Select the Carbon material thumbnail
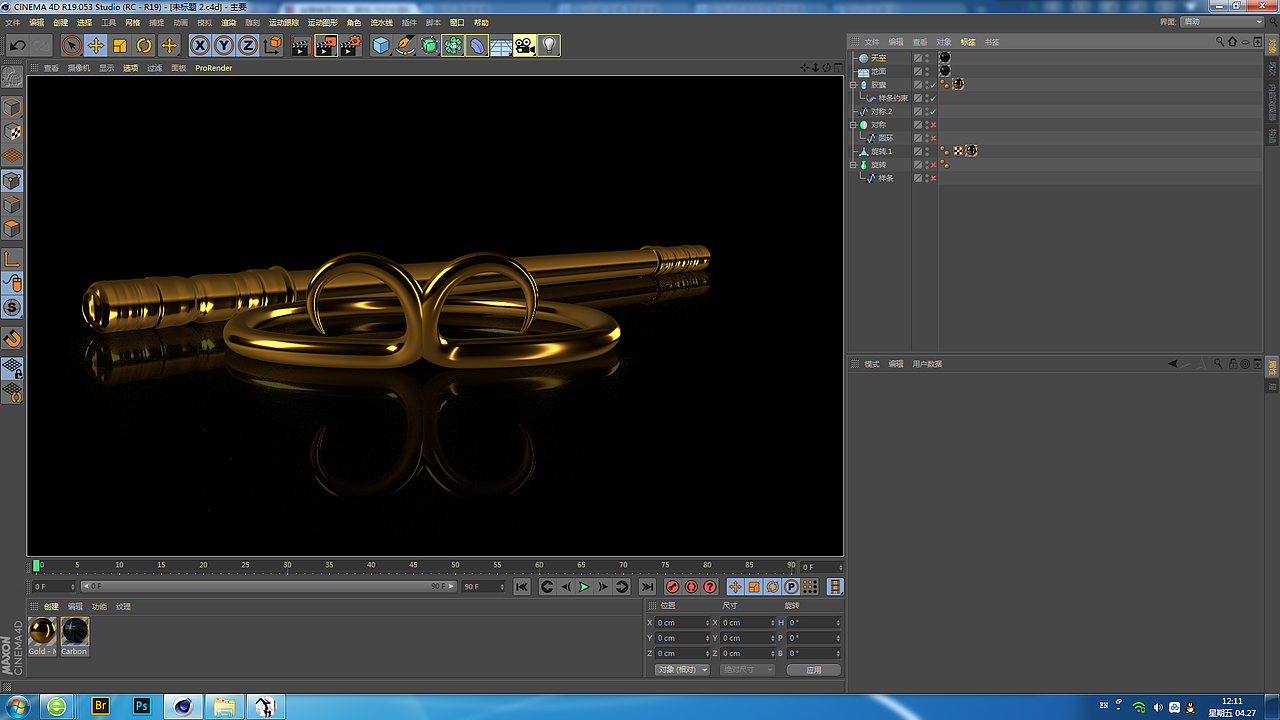 click(x=74, y=636)
